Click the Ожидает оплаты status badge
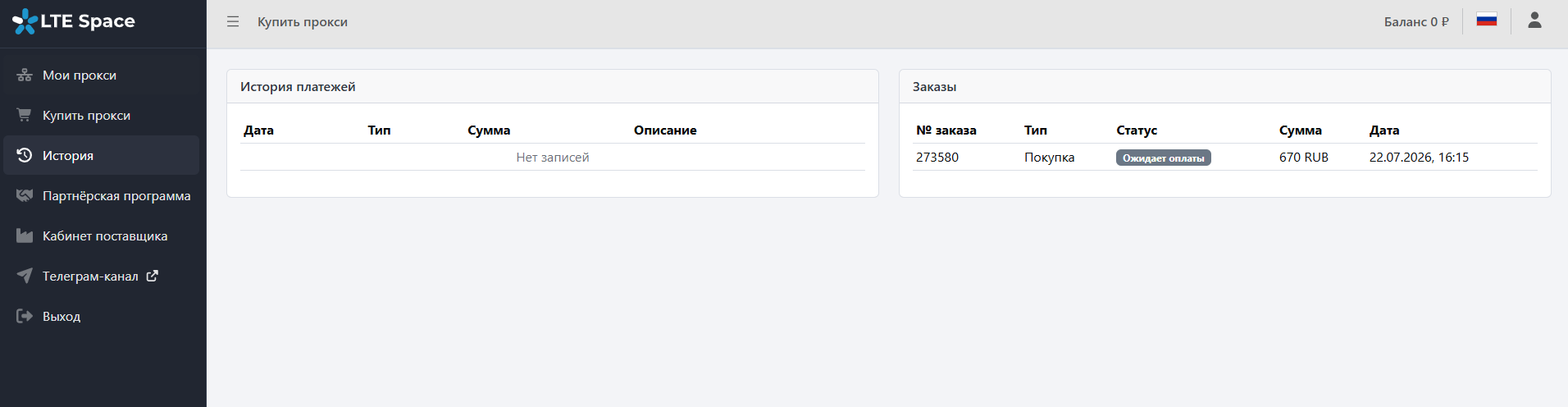The image size is (1568, 407). coord(1163,158)
